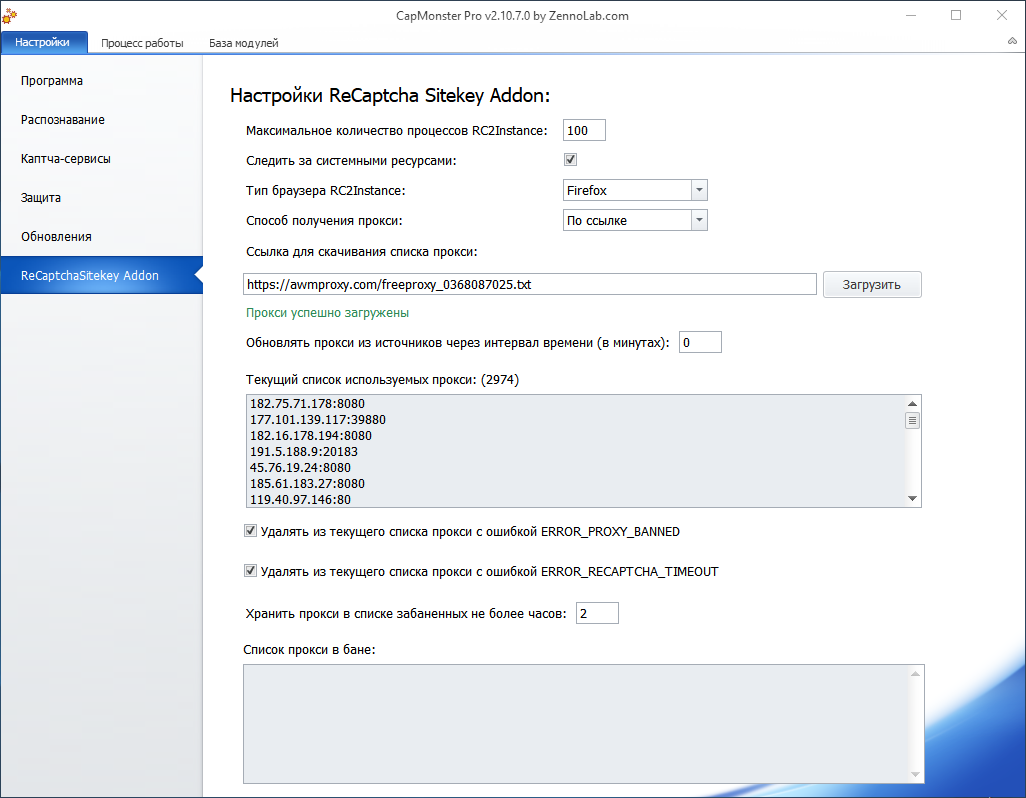The image size is (1026, 798).
Task: Click the Прокси успешно загружены status text
Action: [327, 313]
